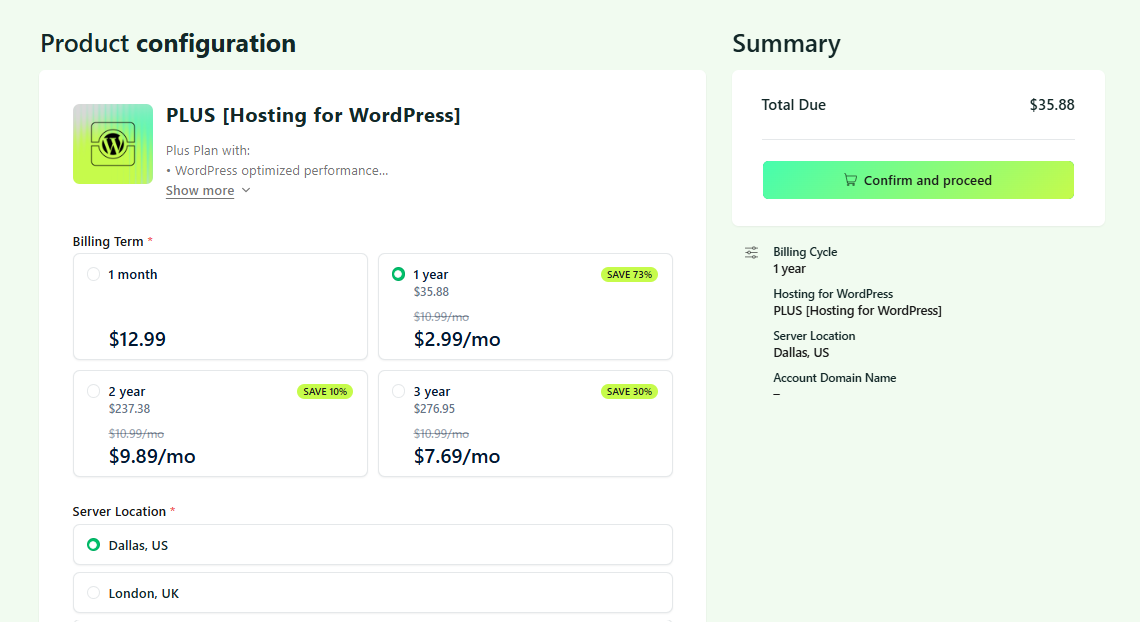Viewport: 1140px width, 622px height.
Task: Click the $9.89/mo price
Action: pyautogui.click(x=152, y=456)
